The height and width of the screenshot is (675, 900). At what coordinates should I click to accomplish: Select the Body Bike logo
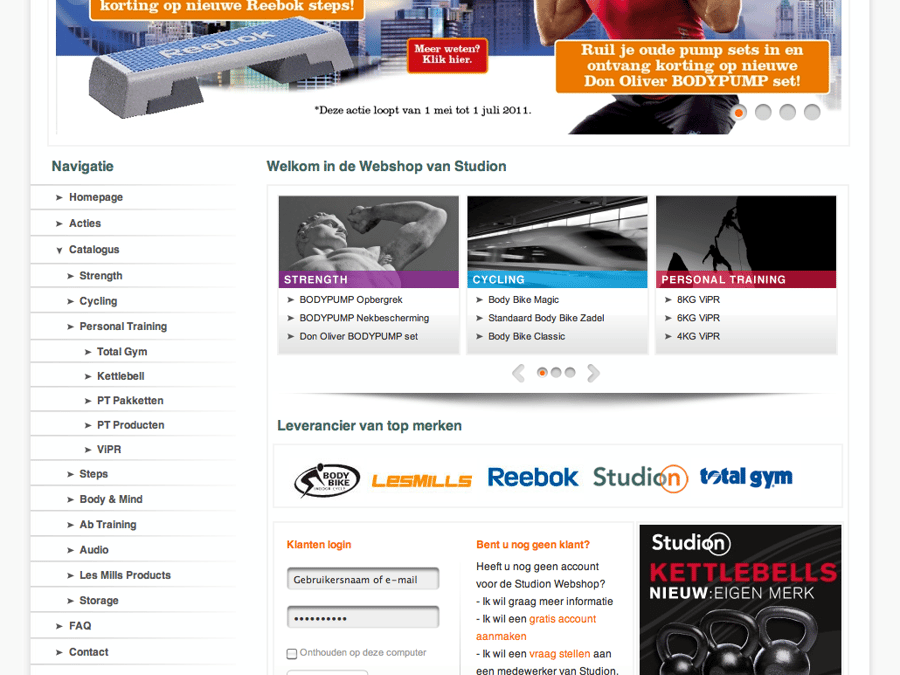coord(325,479)
